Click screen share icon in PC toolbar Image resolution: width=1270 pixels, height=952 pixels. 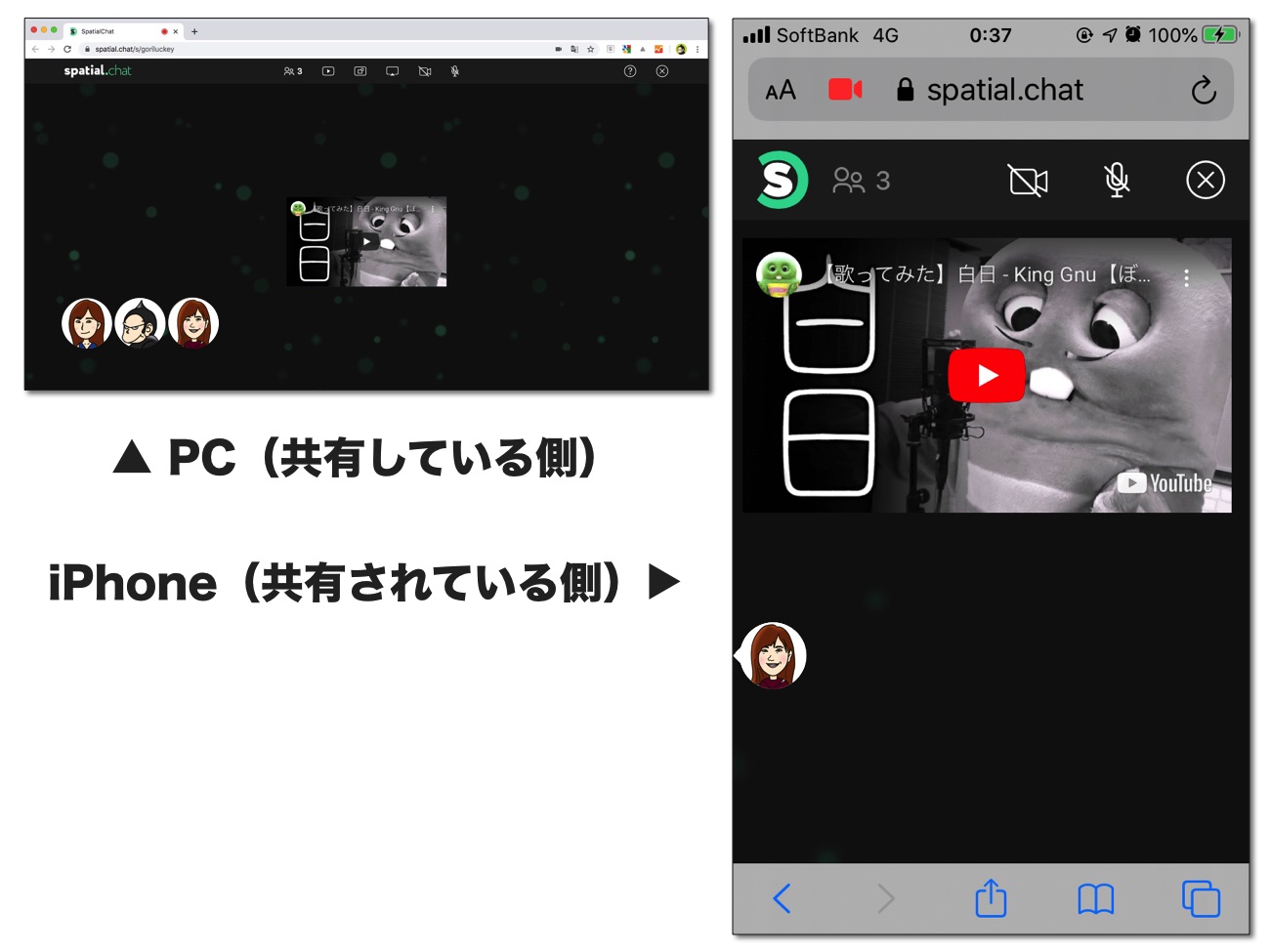393,71
